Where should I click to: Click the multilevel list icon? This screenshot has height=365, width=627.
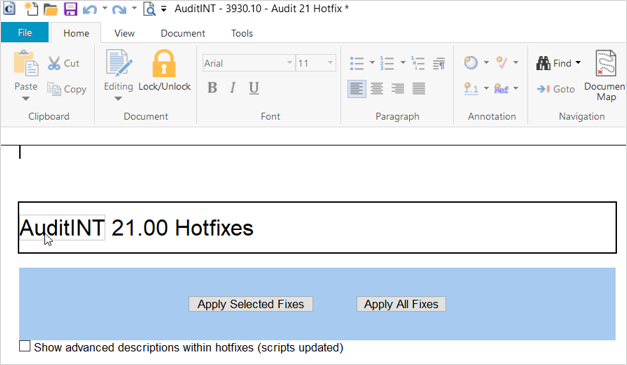[x=418, y=63]
